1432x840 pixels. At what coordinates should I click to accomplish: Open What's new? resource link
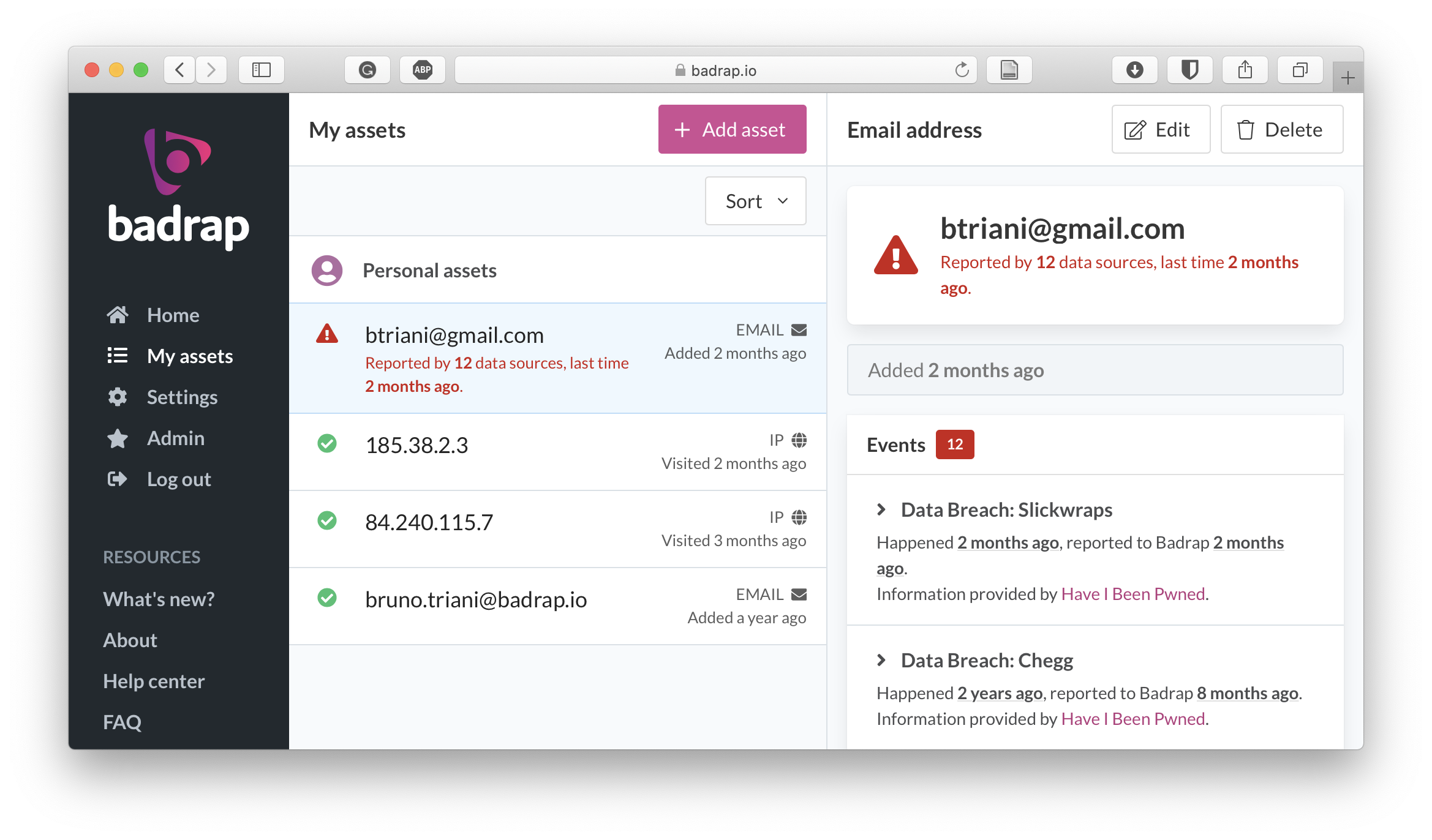click(159, 599)
